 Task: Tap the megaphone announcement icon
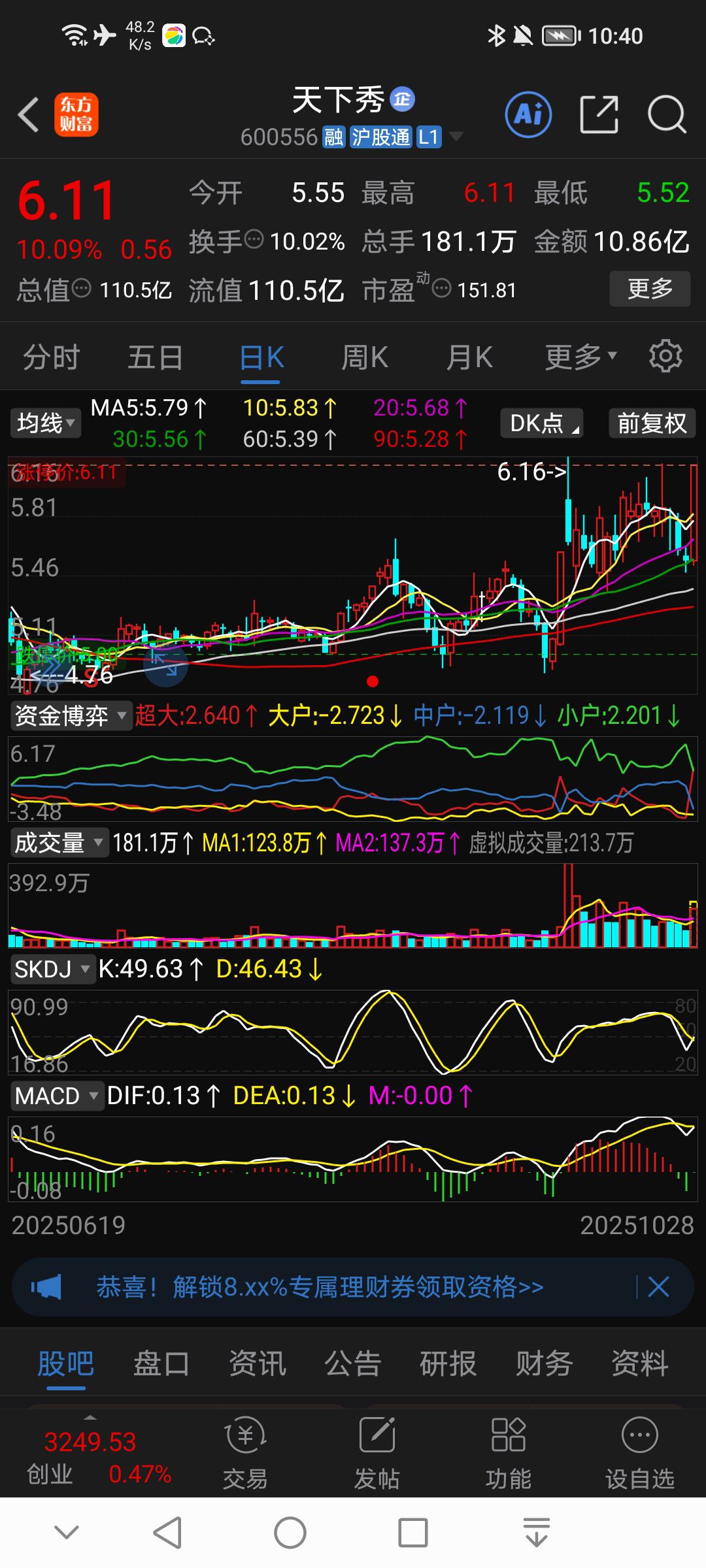pyautogui.click(x=46, y=1288)
